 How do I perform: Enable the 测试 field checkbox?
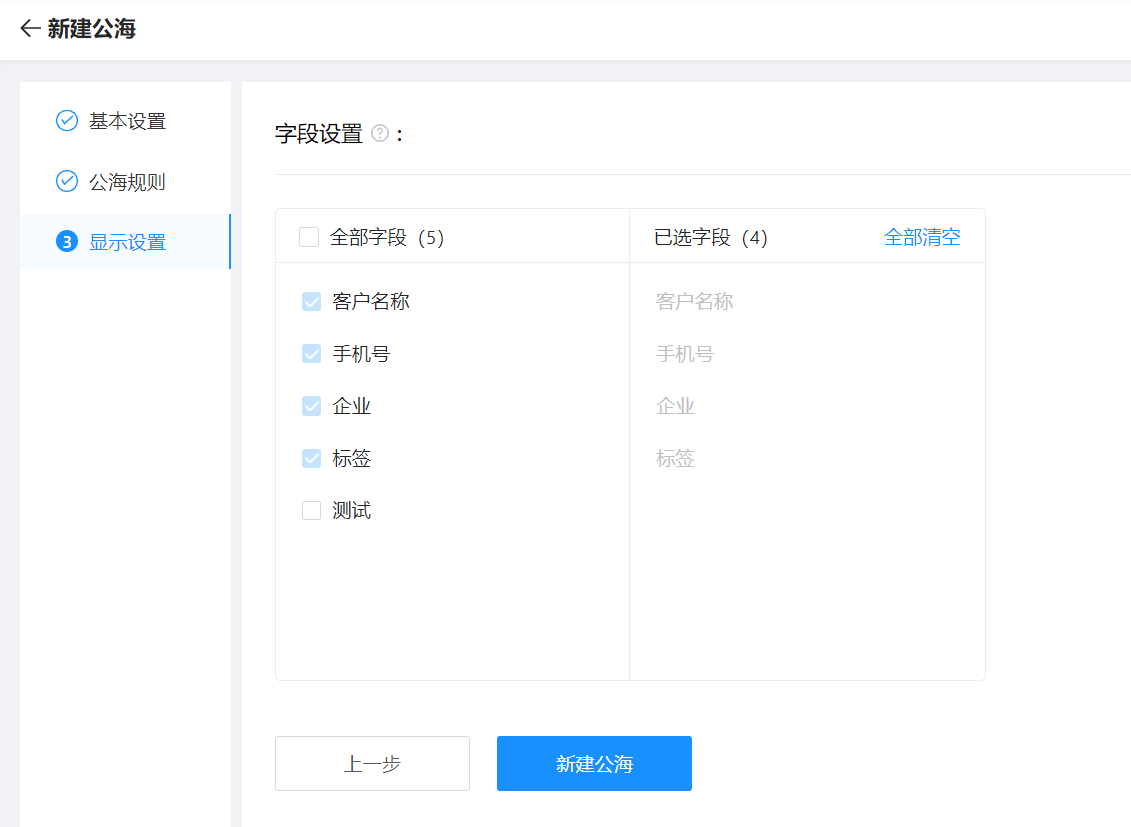(311, 511)
